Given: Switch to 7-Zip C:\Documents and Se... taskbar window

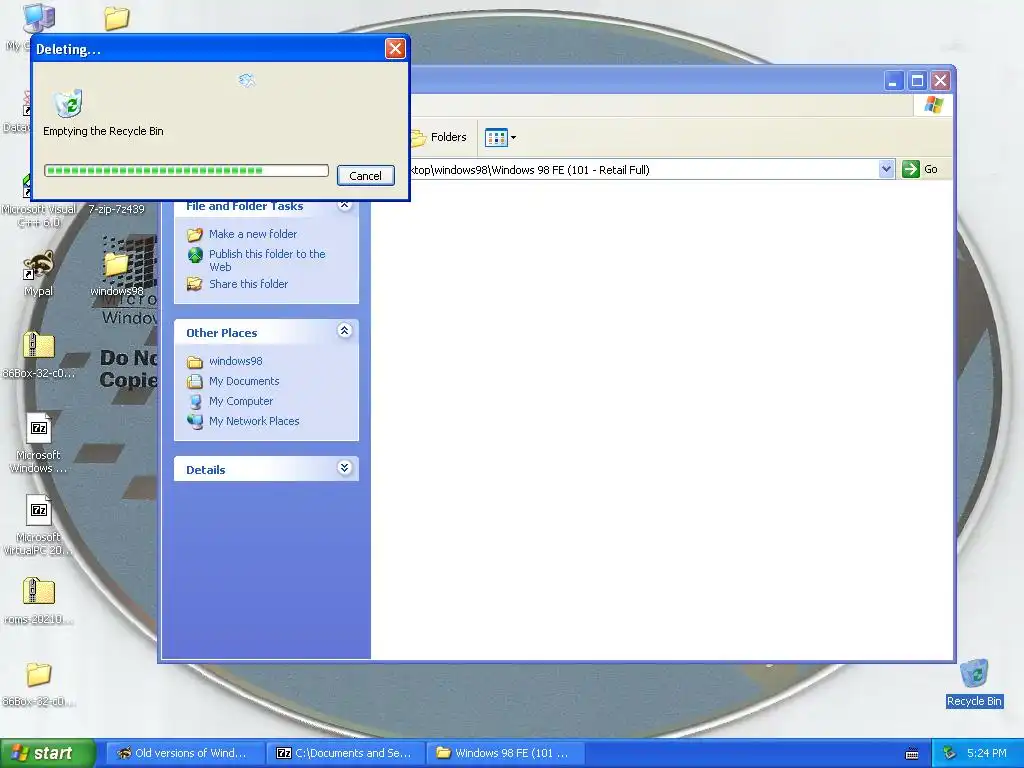Looking at the screenshot, I should pyautogui.click(x=345, y=753).
